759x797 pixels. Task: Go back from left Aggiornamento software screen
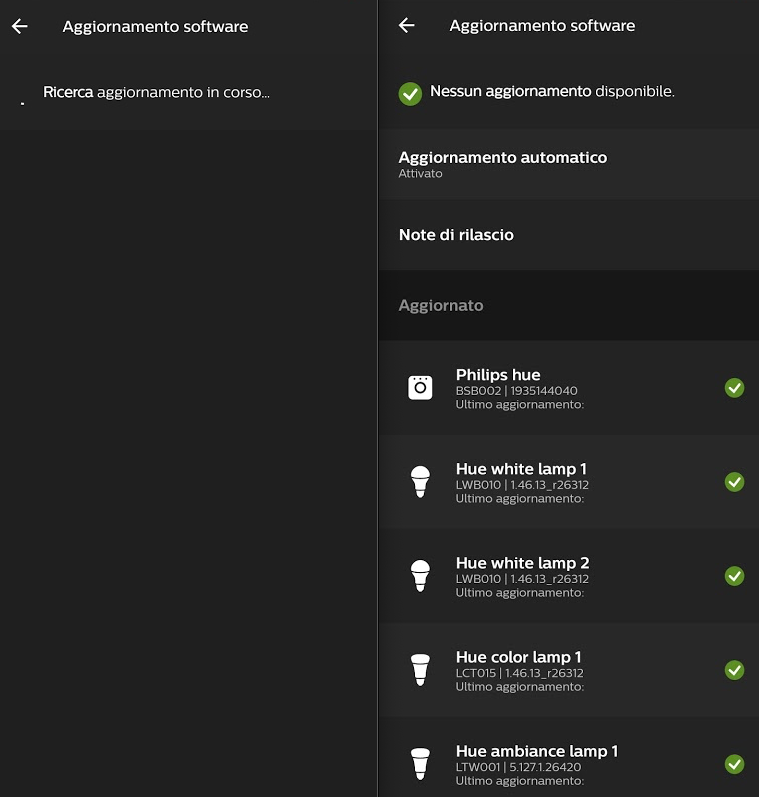[x=20, y=27]
